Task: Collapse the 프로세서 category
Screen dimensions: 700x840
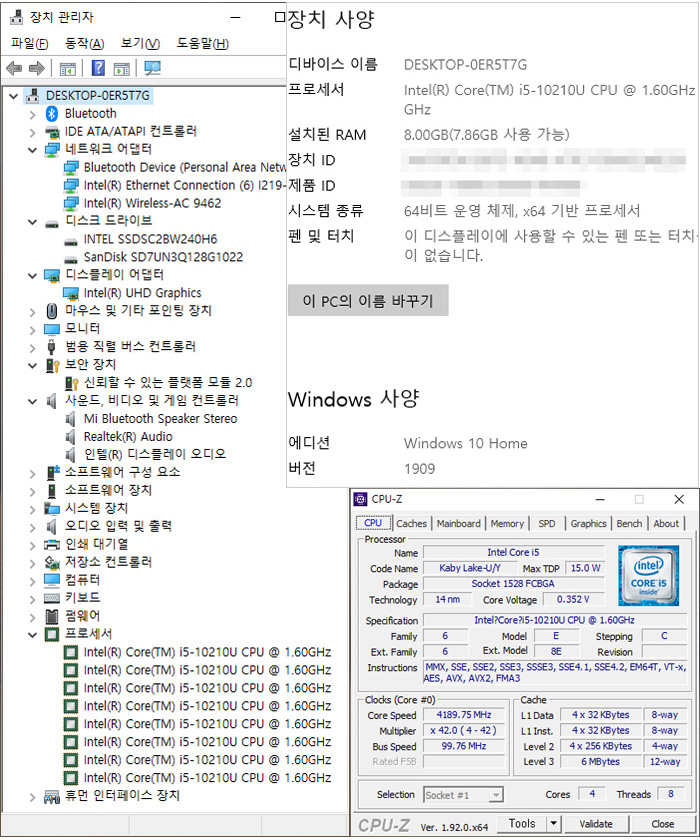Action: pos(32,635)
